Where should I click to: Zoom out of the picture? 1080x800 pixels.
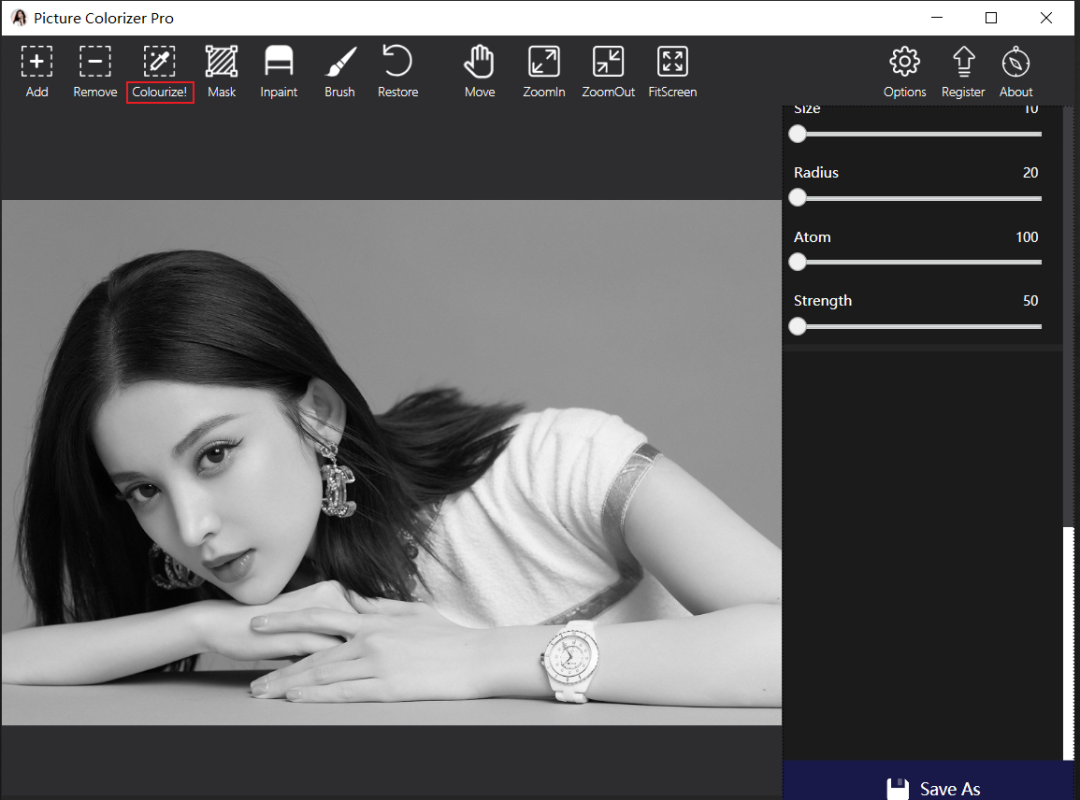coord(608,71)
